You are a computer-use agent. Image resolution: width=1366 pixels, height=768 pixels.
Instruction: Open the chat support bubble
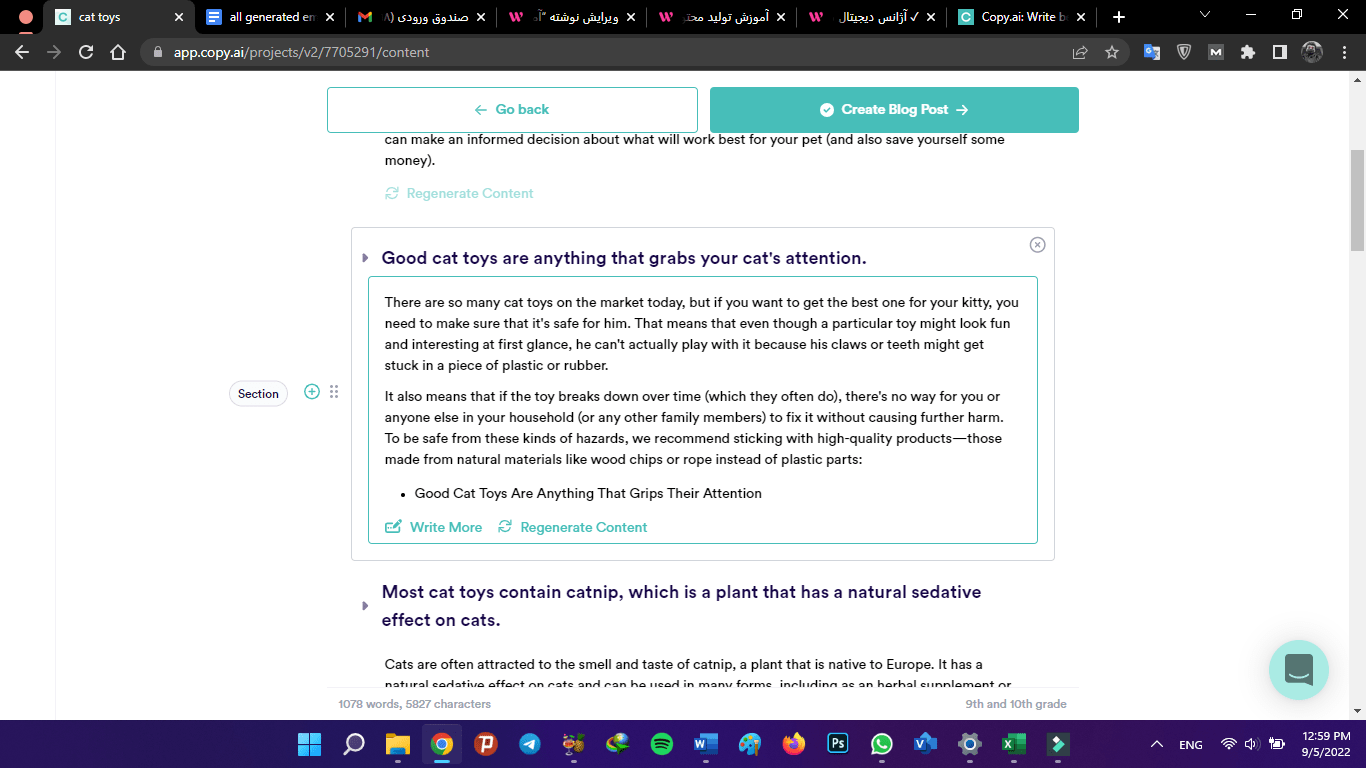click(1298, 669)
